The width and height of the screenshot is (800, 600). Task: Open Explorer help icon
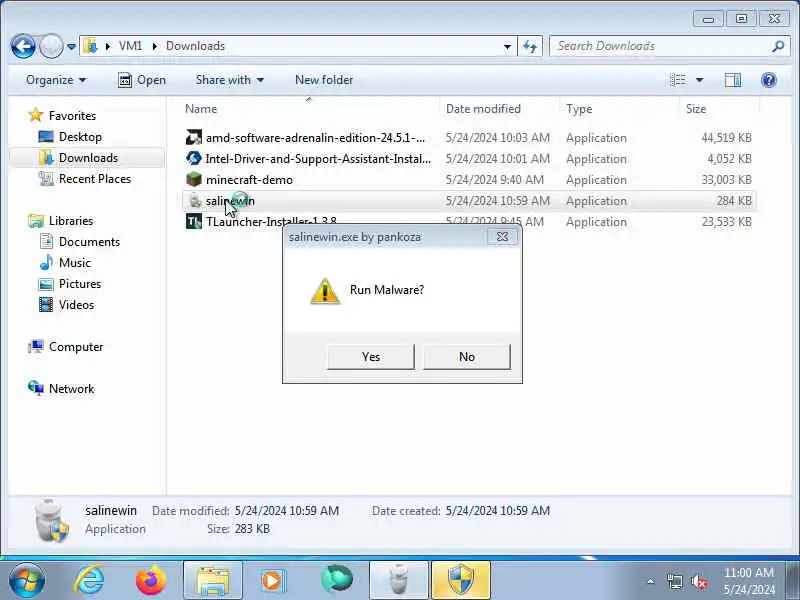click(768, 80)
